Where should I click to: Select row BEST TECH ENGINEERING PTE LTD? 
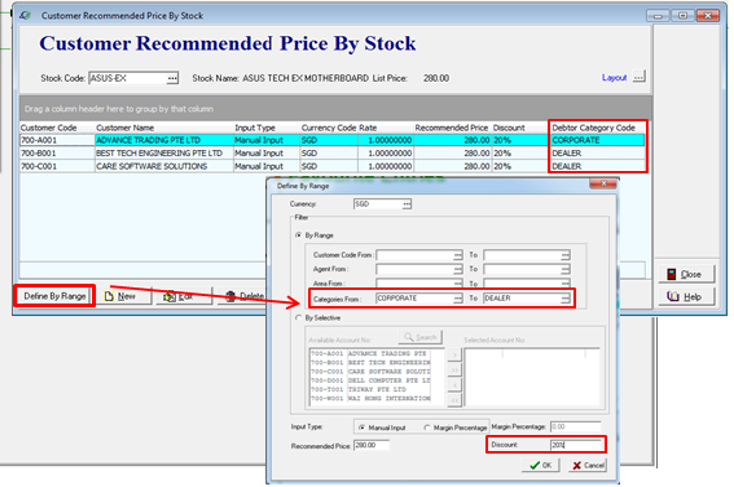332,153
